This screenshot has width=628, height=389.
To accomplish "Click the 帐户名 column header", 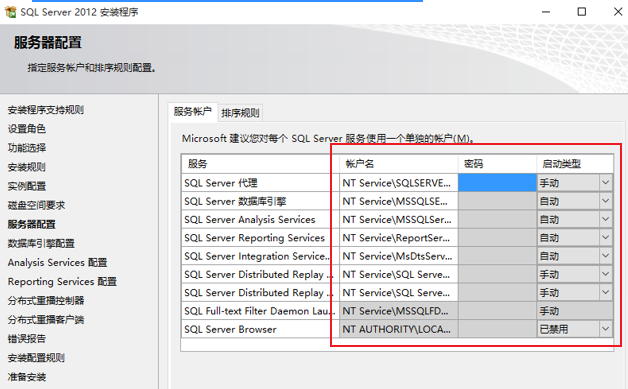I will coord(399,163).
